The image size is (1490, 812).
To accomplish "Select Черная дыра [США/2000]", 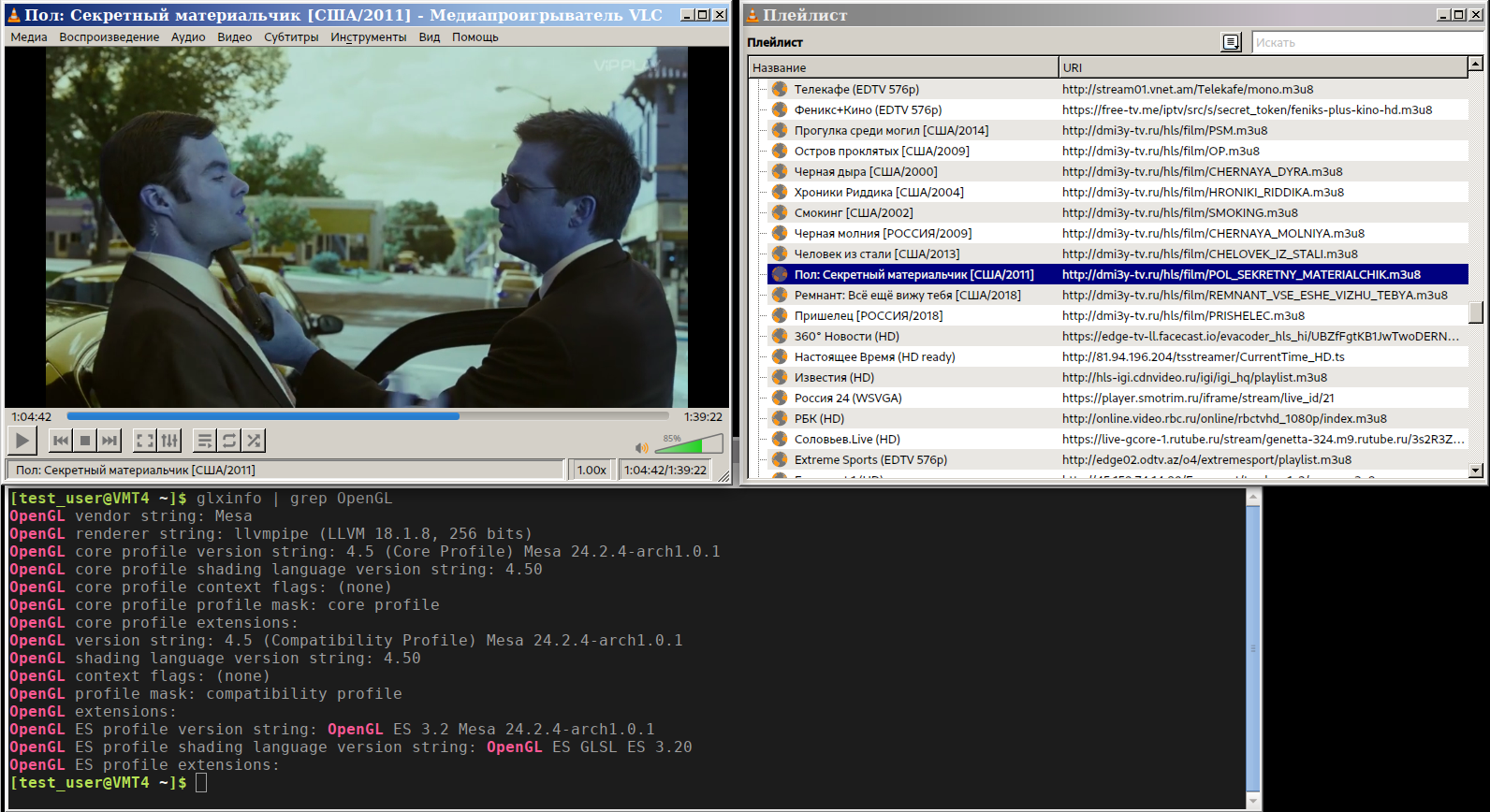I will pyautogui.click(x=1117, y=171).
